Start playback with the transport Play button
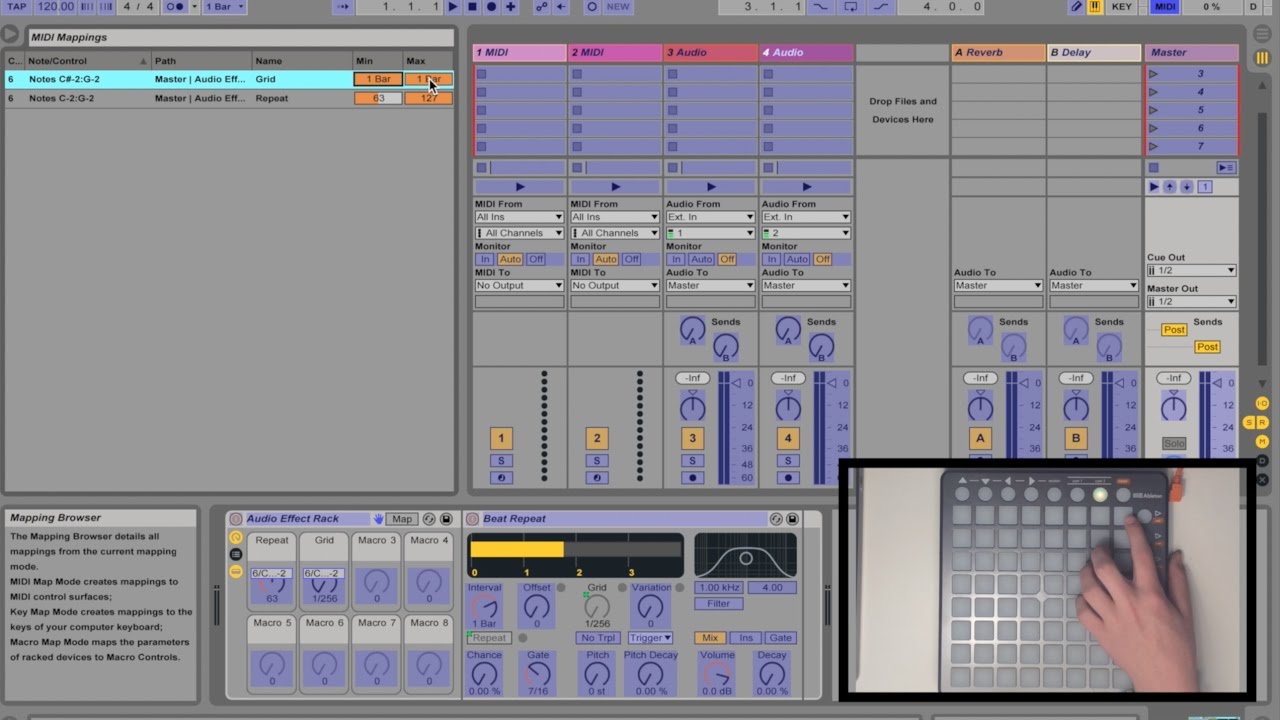This screenshot has width=1280, height=720. 453,7
